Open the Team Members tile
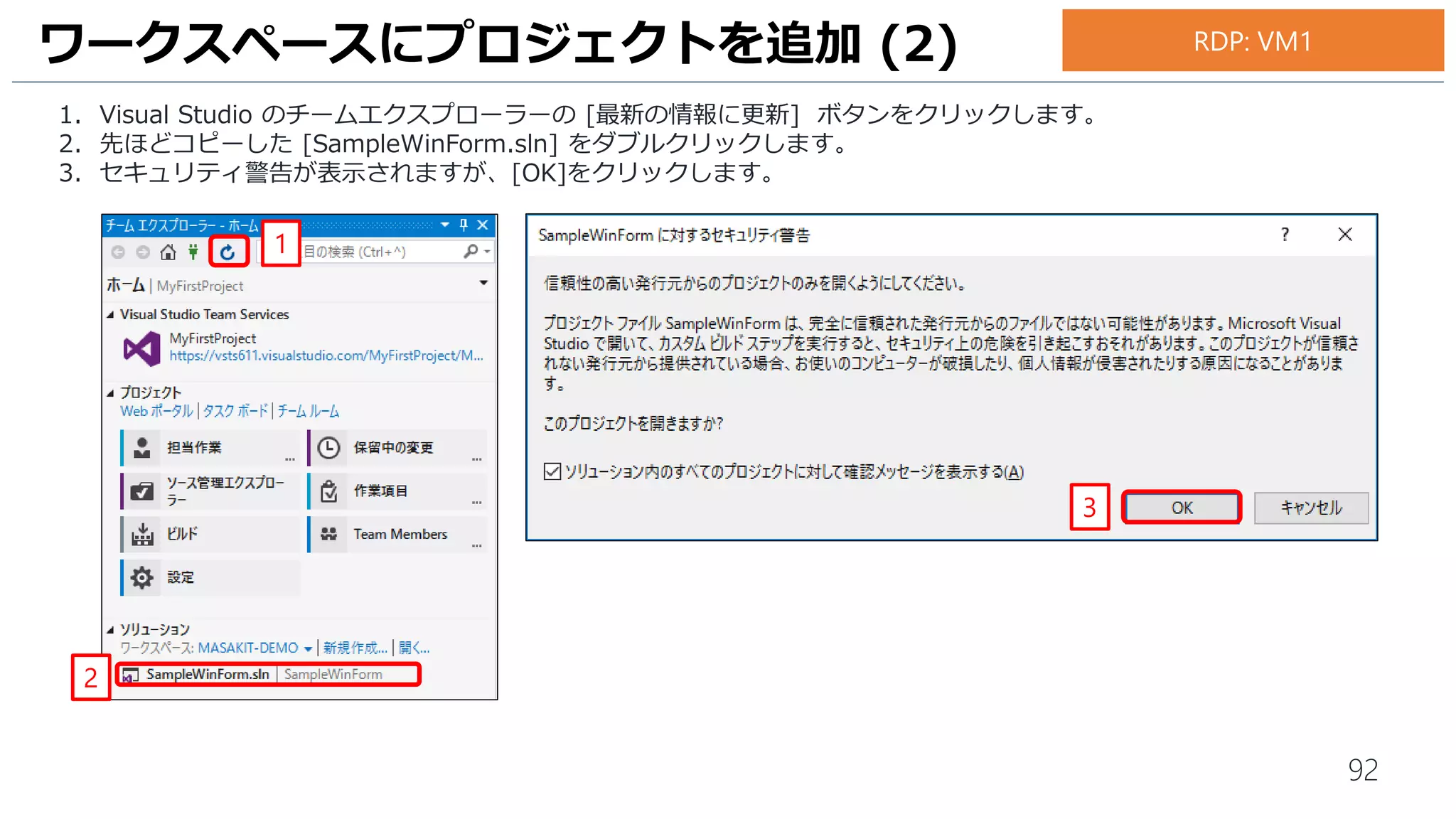 point(397,535)
